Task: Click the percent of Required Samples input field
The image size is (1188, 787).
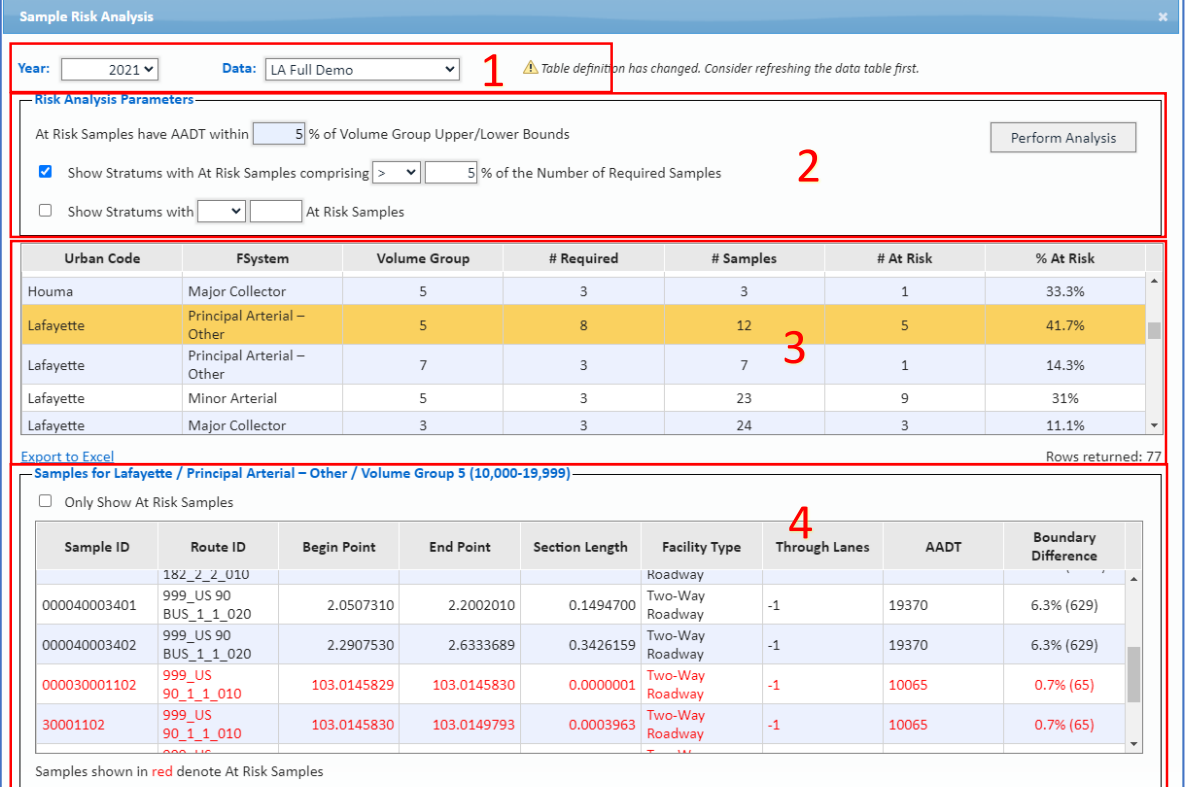Action: tap(450, 173)
